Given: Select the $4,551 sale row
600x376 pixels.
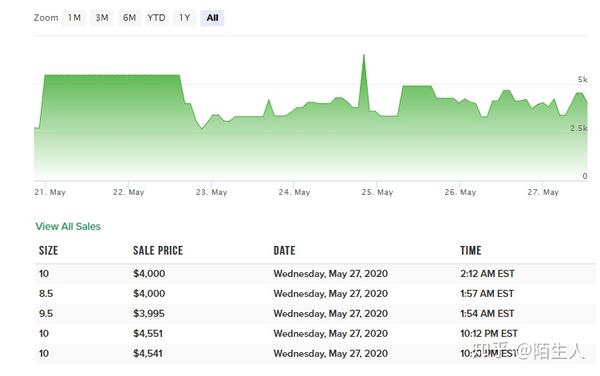Looking at the screenshot, I should (x=315, y=334).
